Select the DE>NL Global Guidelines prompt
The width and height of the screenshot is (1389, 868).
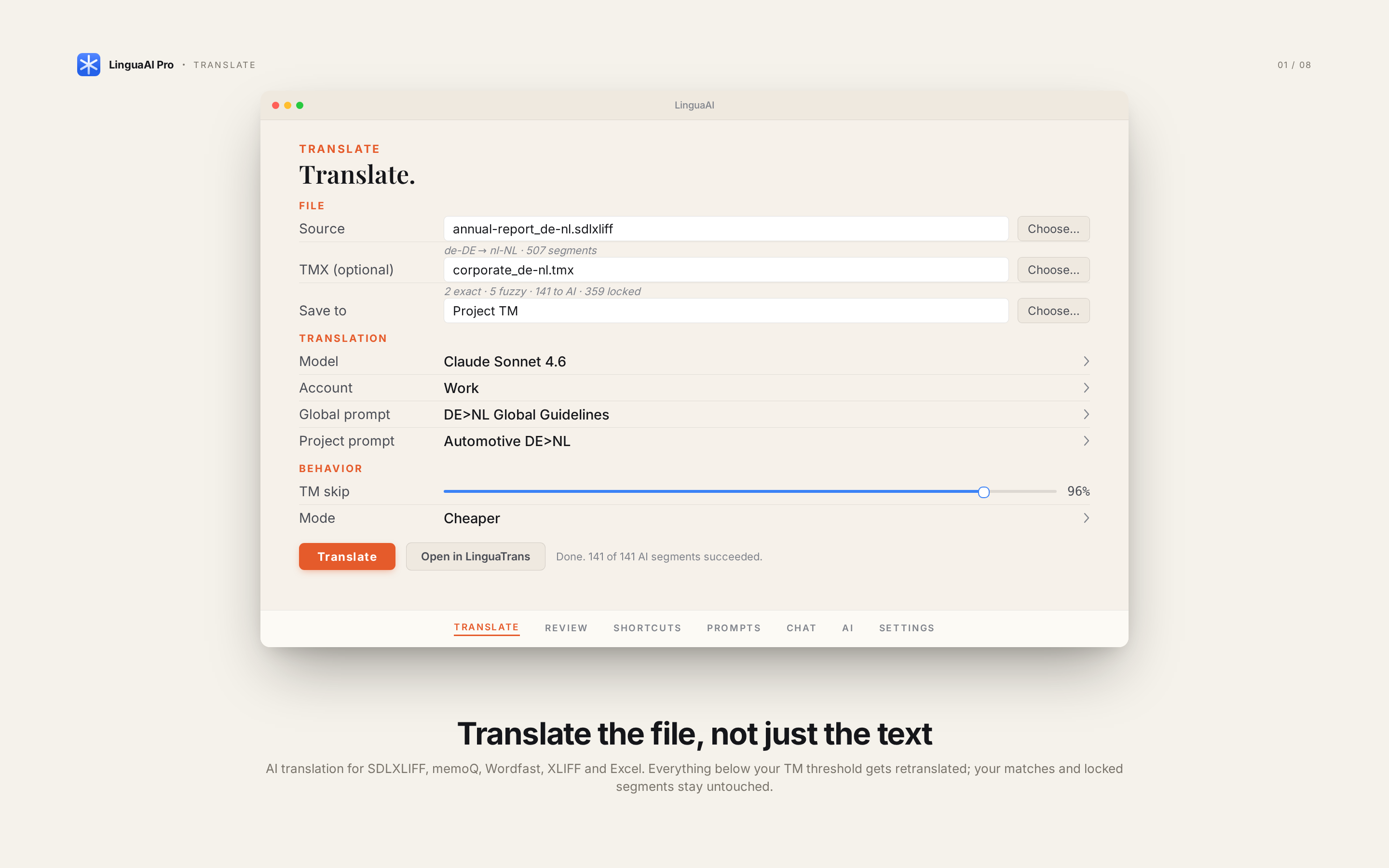coord(526,415)
